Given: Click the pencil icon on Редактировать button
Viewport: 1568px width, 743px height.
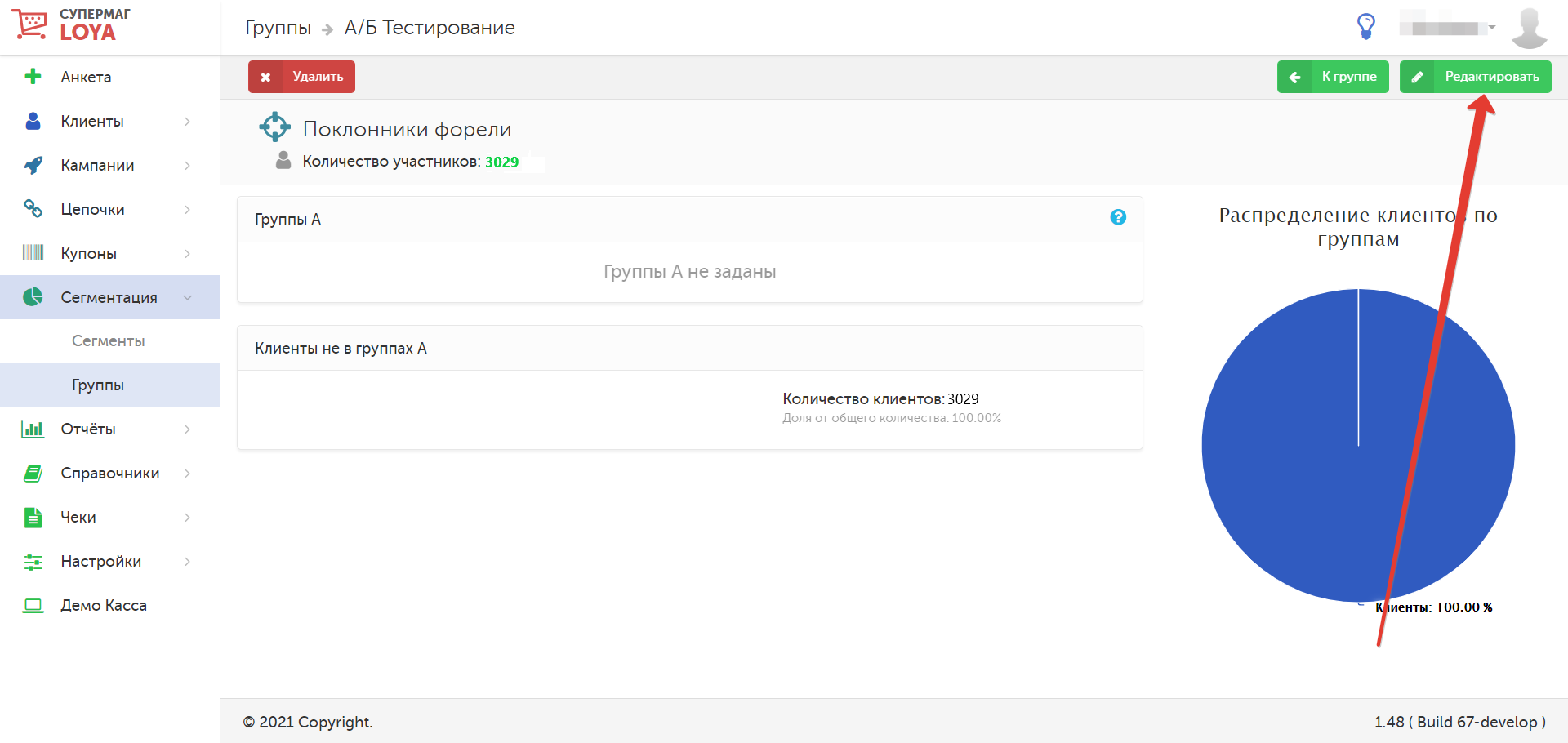Looking at the screenshot, I should [1417, 77].
